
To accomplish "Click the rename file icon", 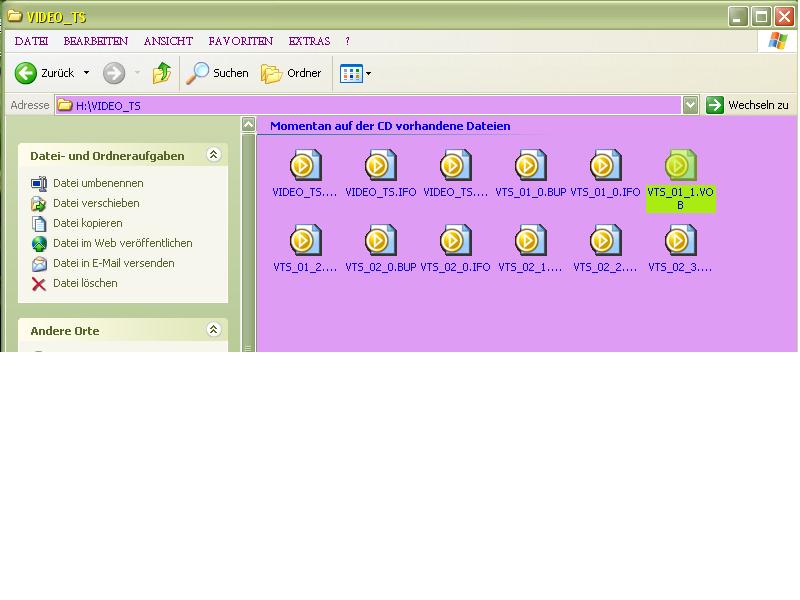I will [x=39, y=183].
